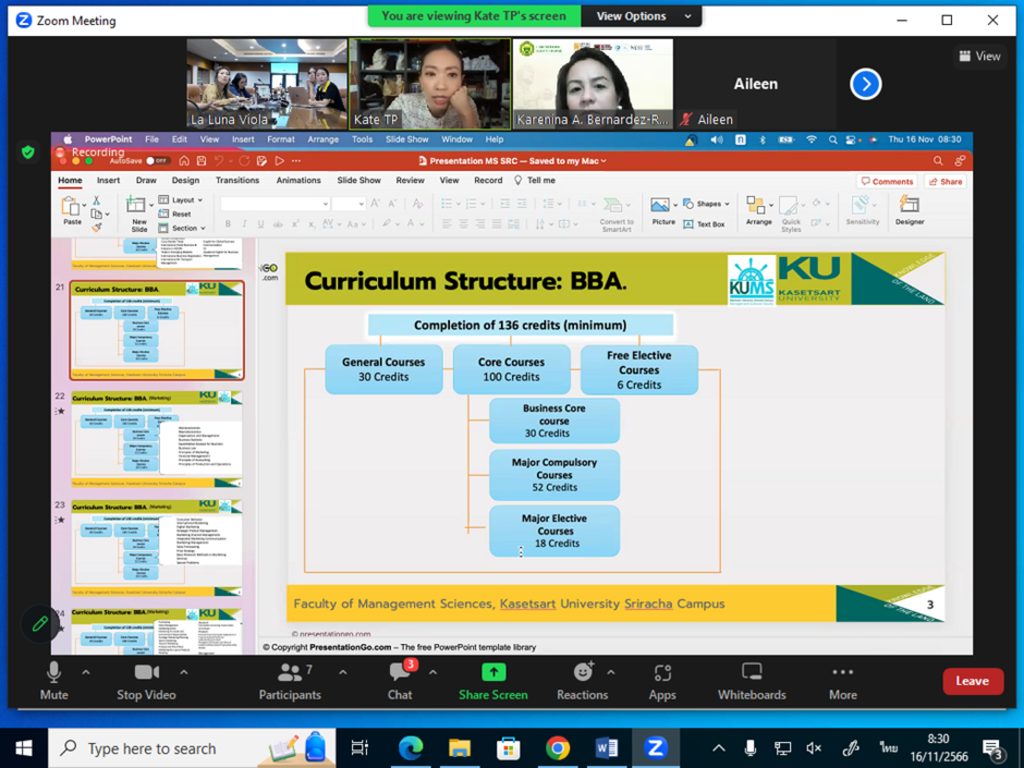The width and height of the screenshot is (1024, 768).
Task: Insert a Text Box
Action: 704,224
